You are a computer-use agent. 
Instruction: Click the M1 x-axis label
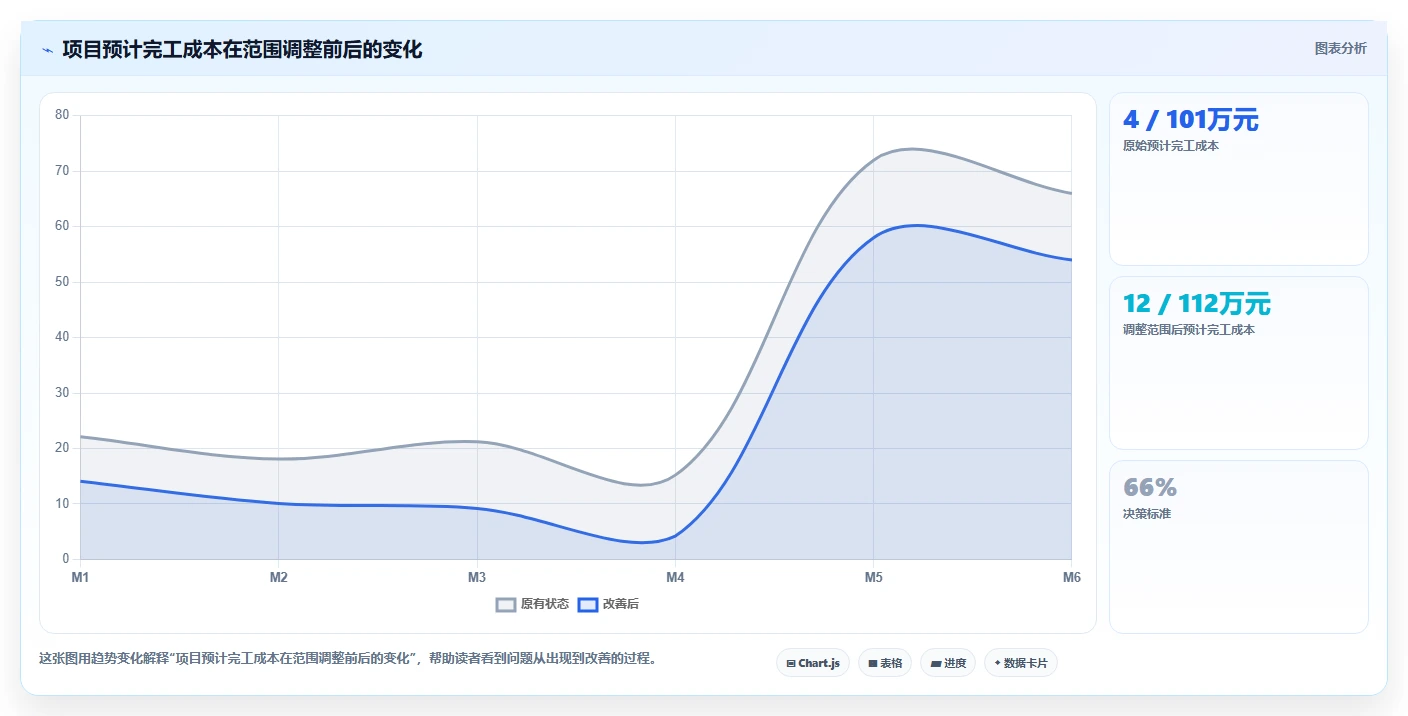[80, 577]
